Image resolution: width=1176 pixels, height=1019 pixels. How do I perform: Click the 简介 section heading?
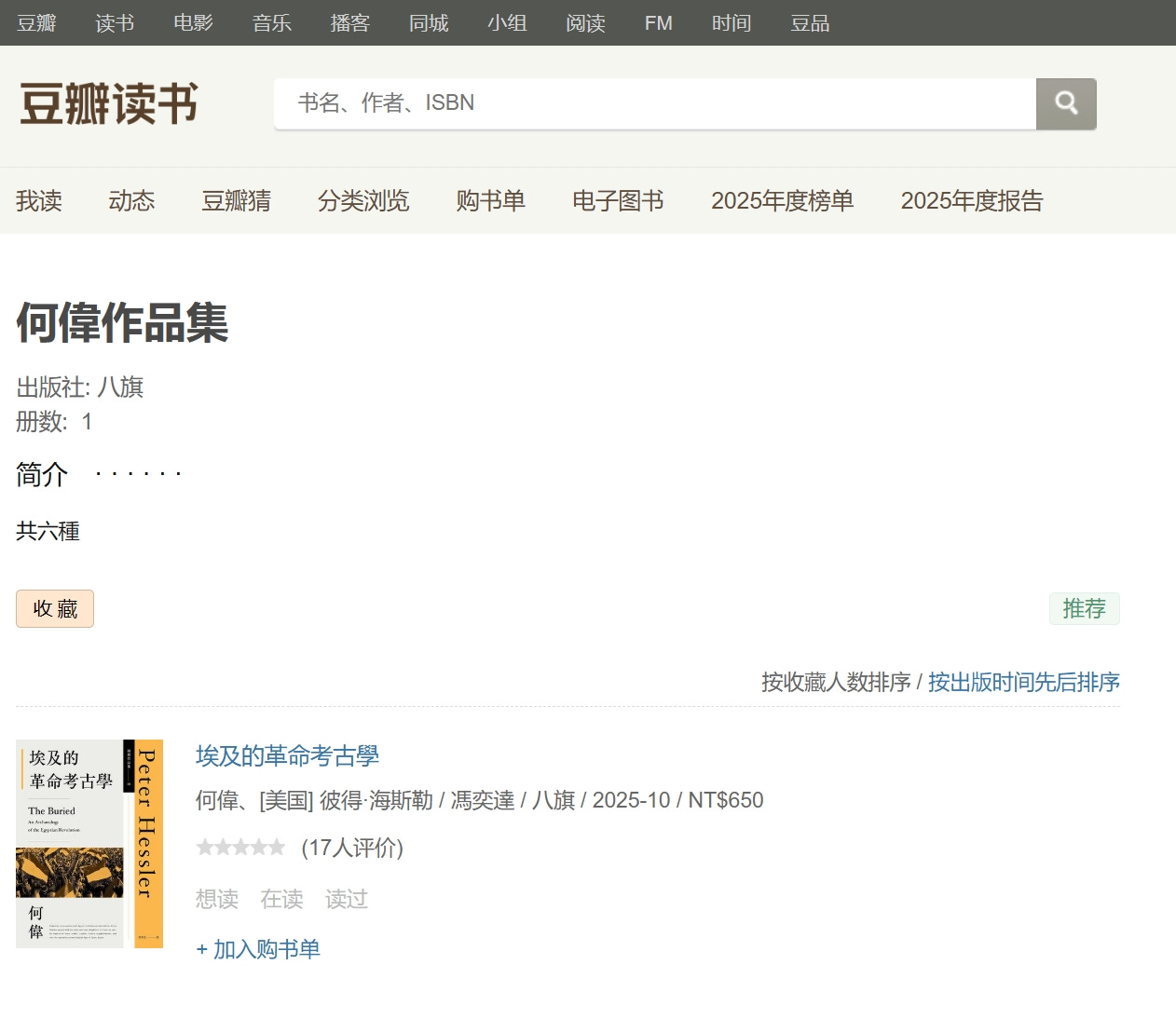pyautogui.click(x=42, y=475)
